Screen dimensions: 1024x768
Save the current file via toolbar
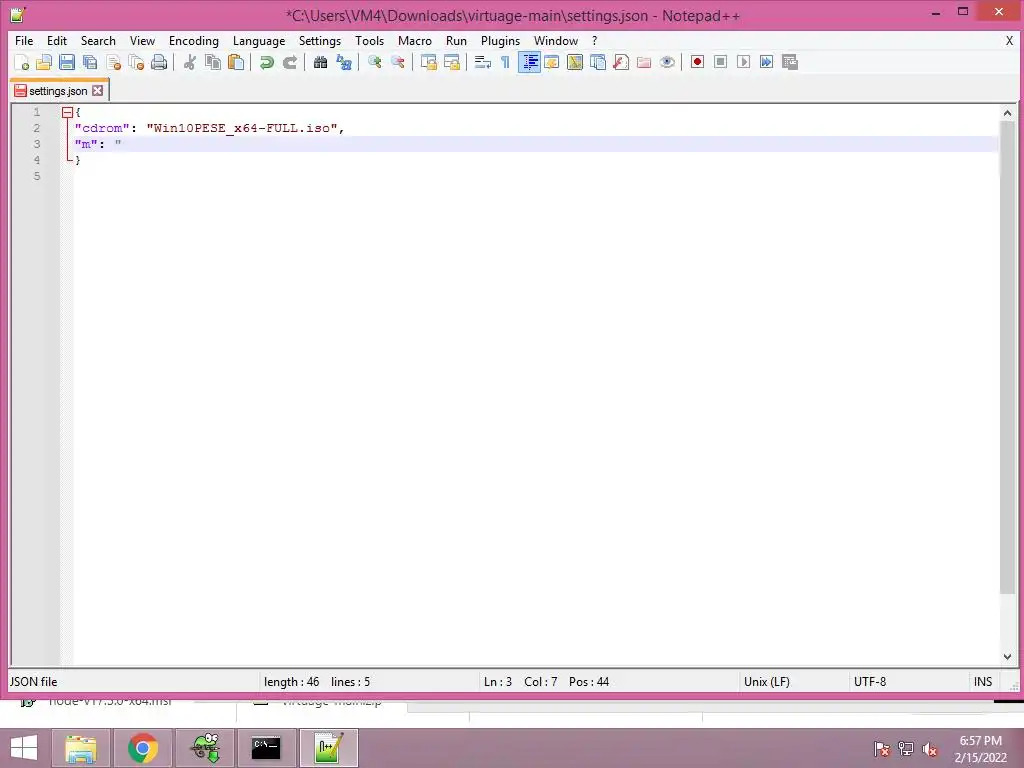pos(67,63)
